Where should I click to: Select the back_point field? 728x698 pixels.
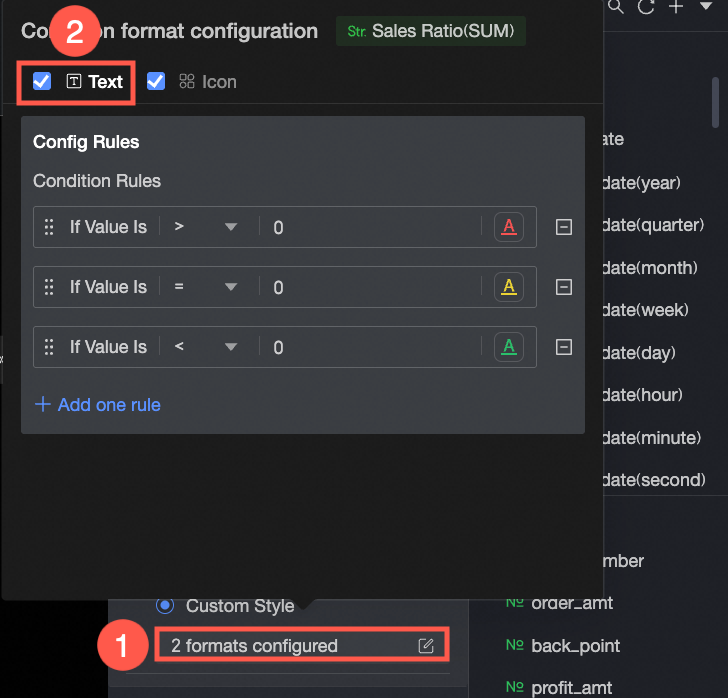(575, 646)
